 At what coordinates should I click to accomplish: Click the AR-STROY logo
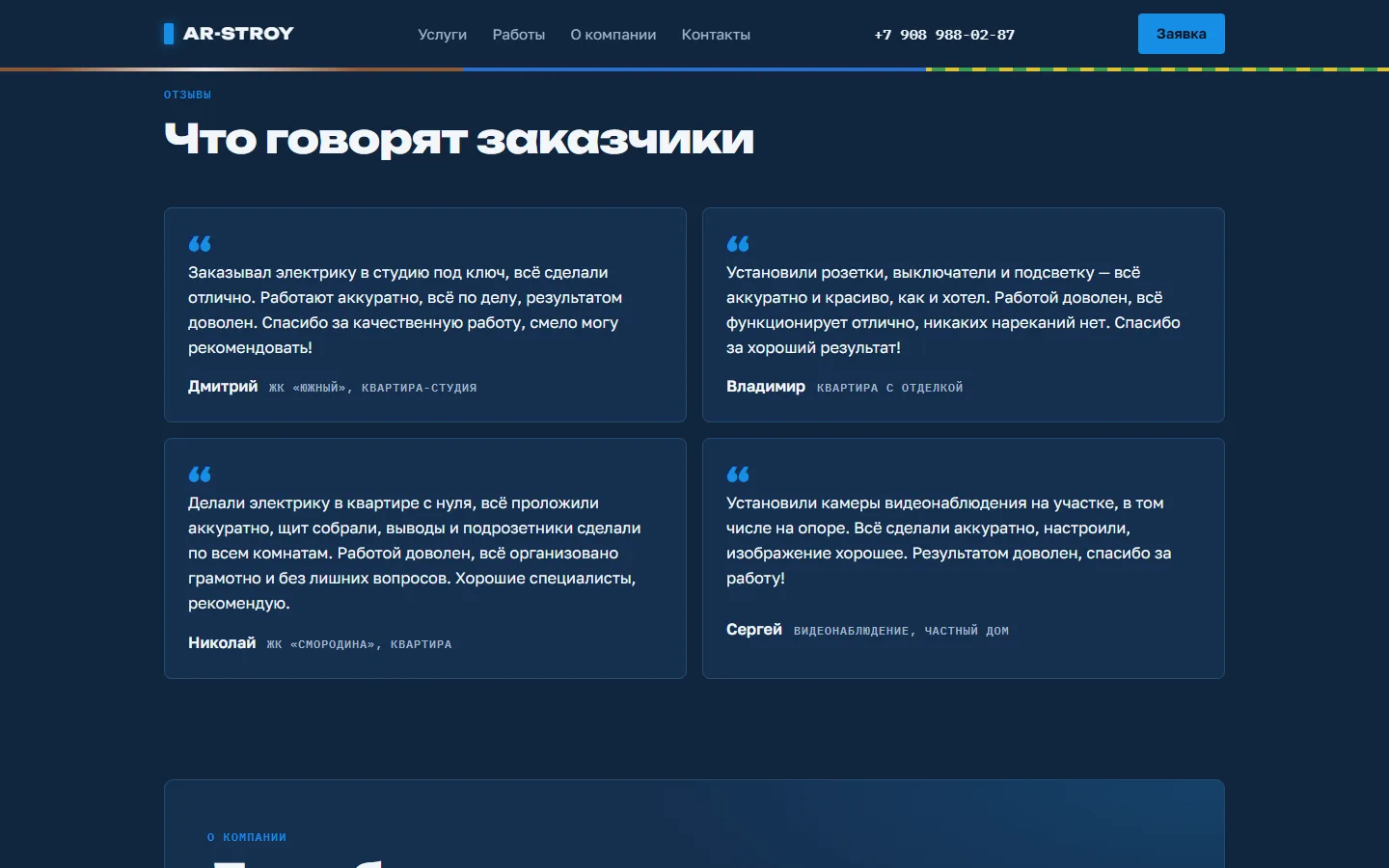coord(229,34)
